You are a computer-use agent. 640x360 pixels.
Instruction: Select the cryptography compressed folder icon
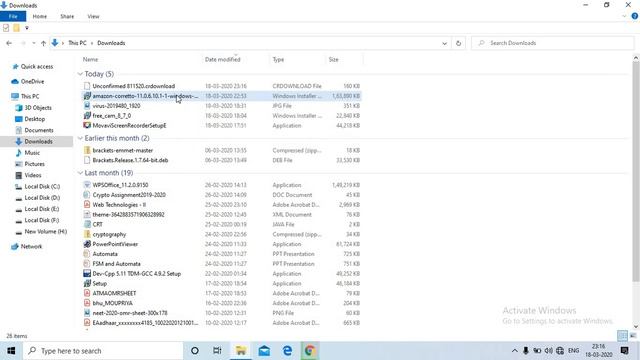[x=87, y=234]
